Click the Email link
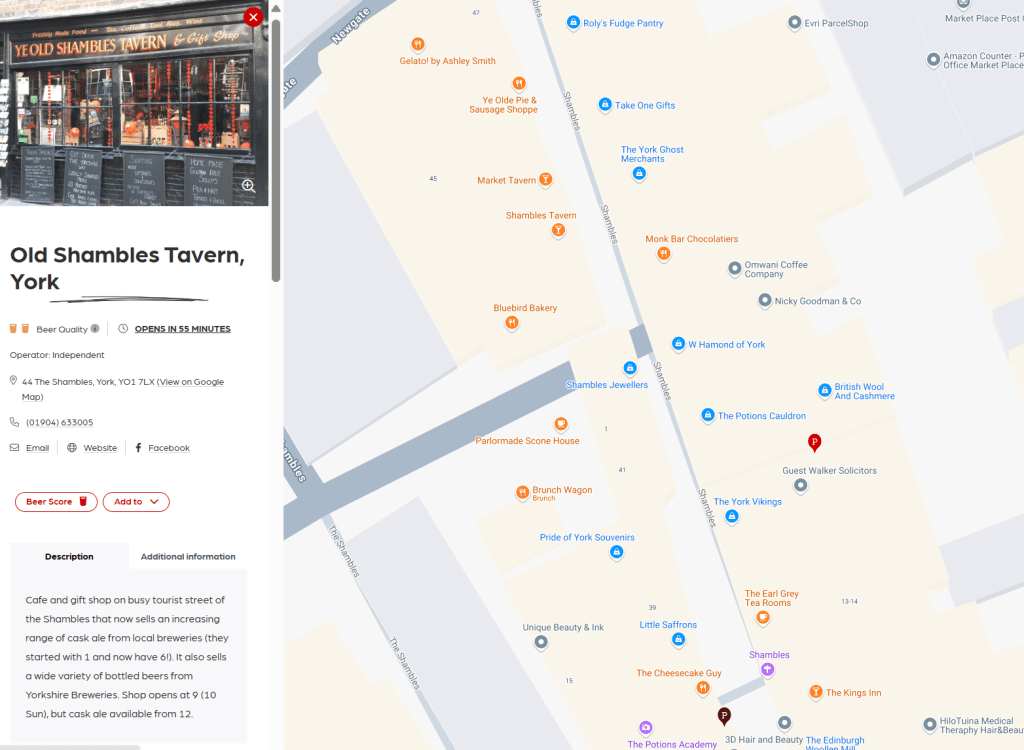Screen dimensions: 1024x750 tap(37, 448)
